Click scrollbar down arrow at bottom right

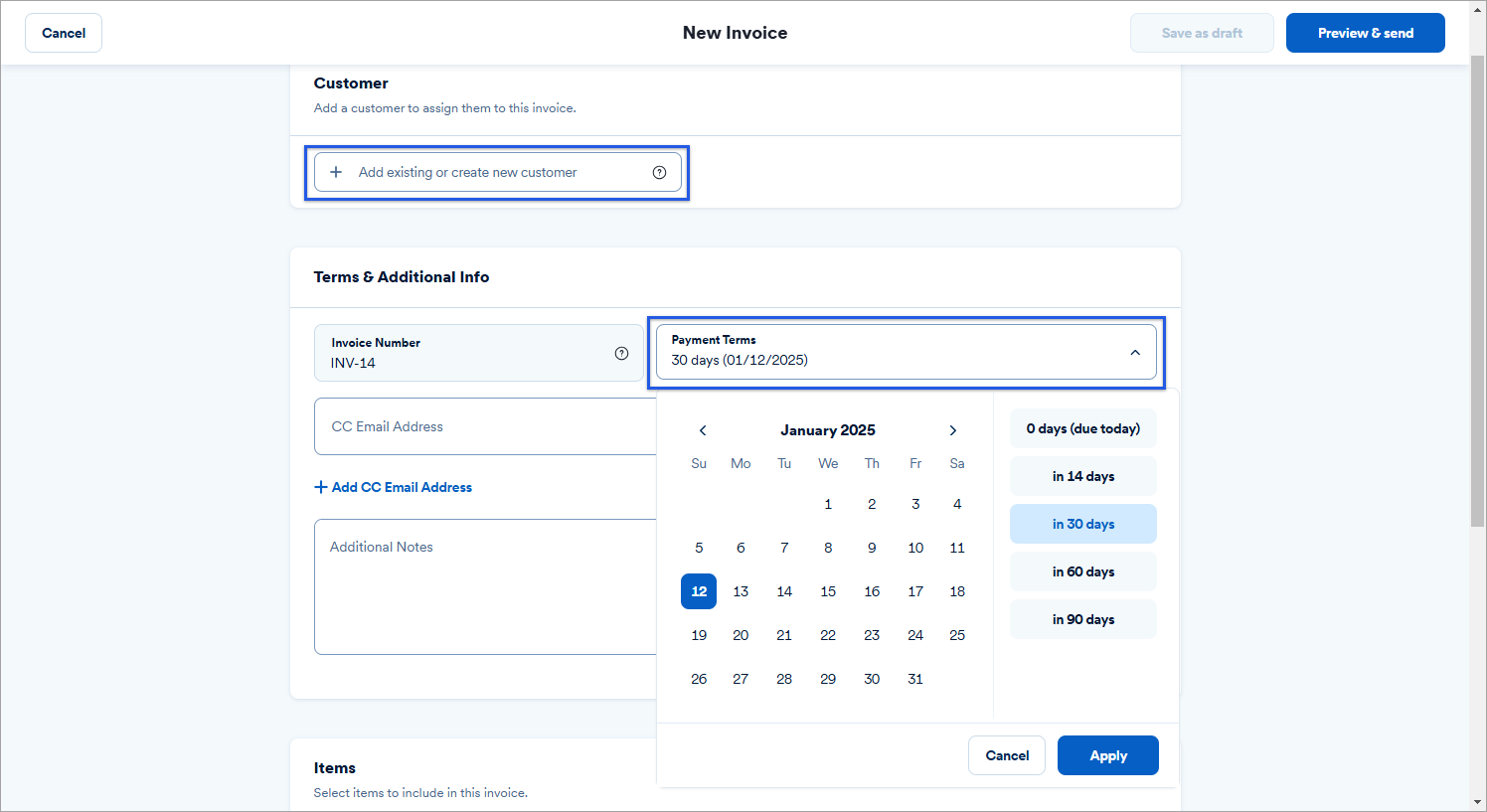point(1478,802)
